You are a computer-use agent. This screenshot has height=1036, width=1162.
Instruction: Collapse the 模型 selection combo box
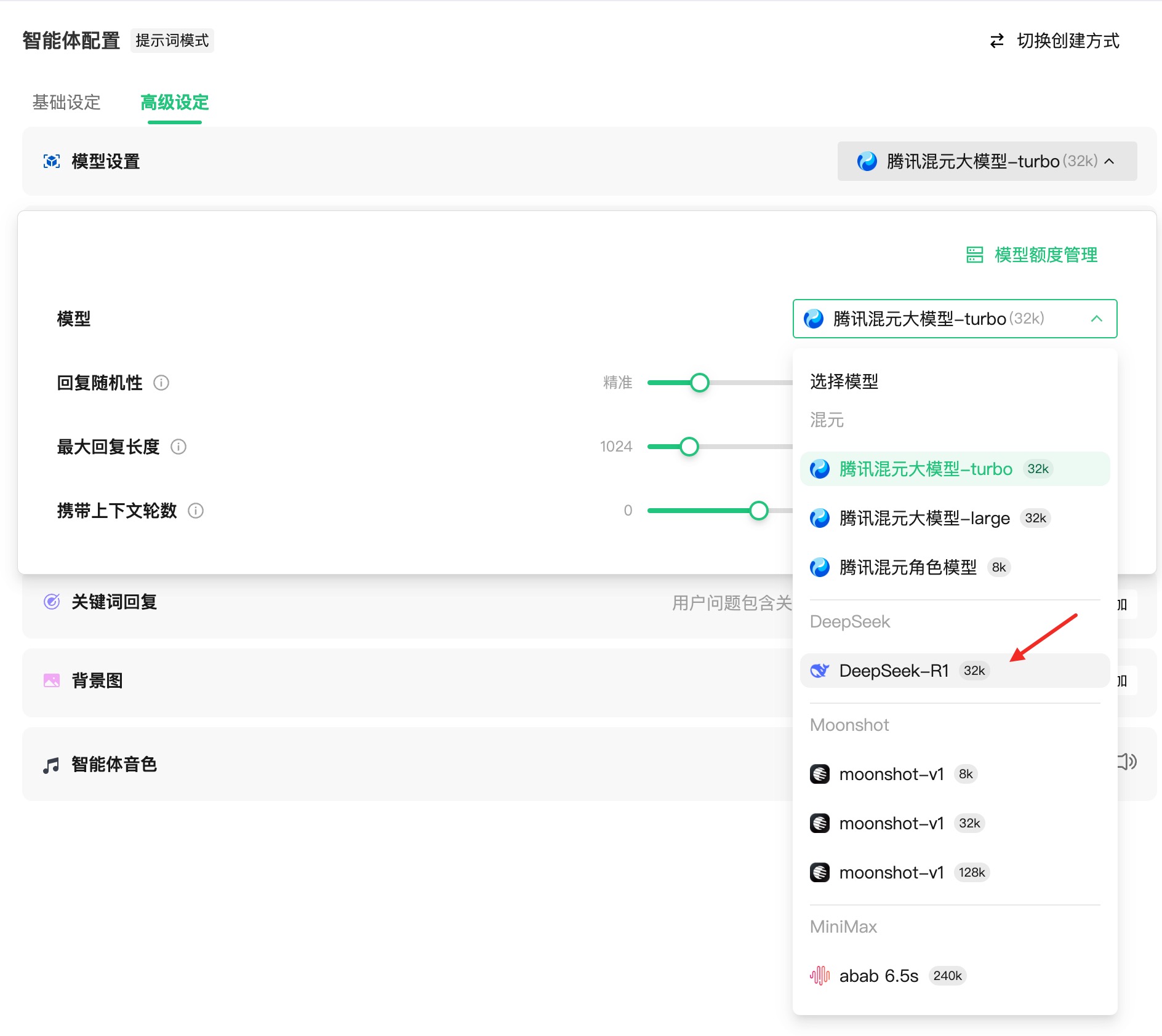click(955, 319)
